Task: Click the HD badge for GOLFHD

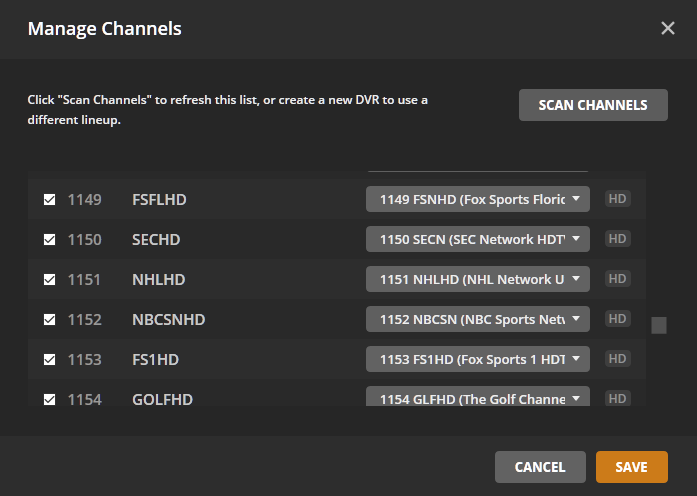Action: click(x=617, y=398)
